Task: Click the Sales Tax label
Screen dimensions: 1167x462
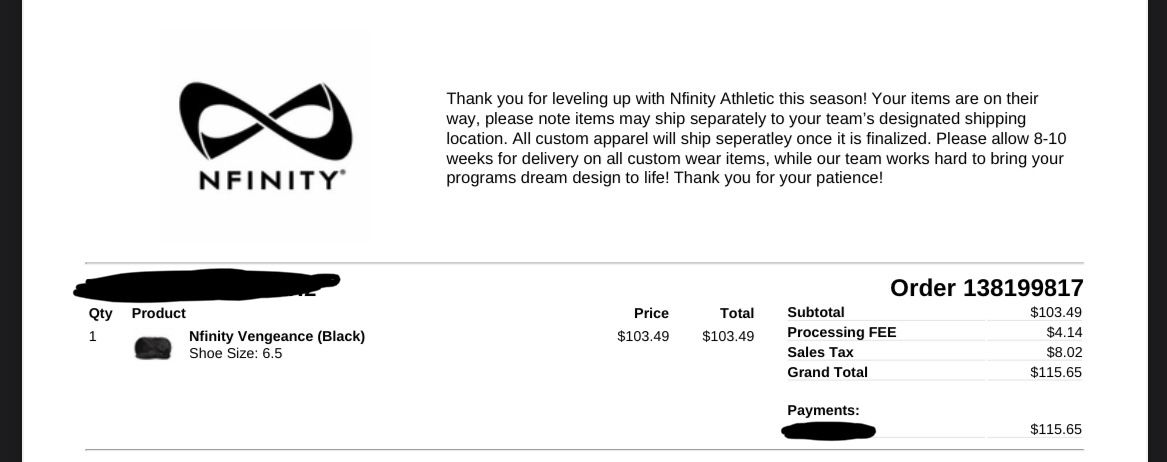Action: point(820,353)
